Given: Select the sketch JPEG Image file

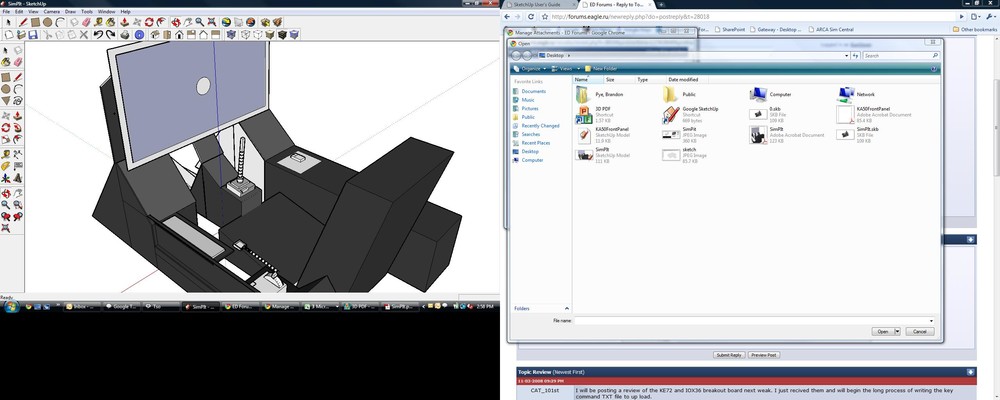Looking at the screenshot, I should (685, 155).
